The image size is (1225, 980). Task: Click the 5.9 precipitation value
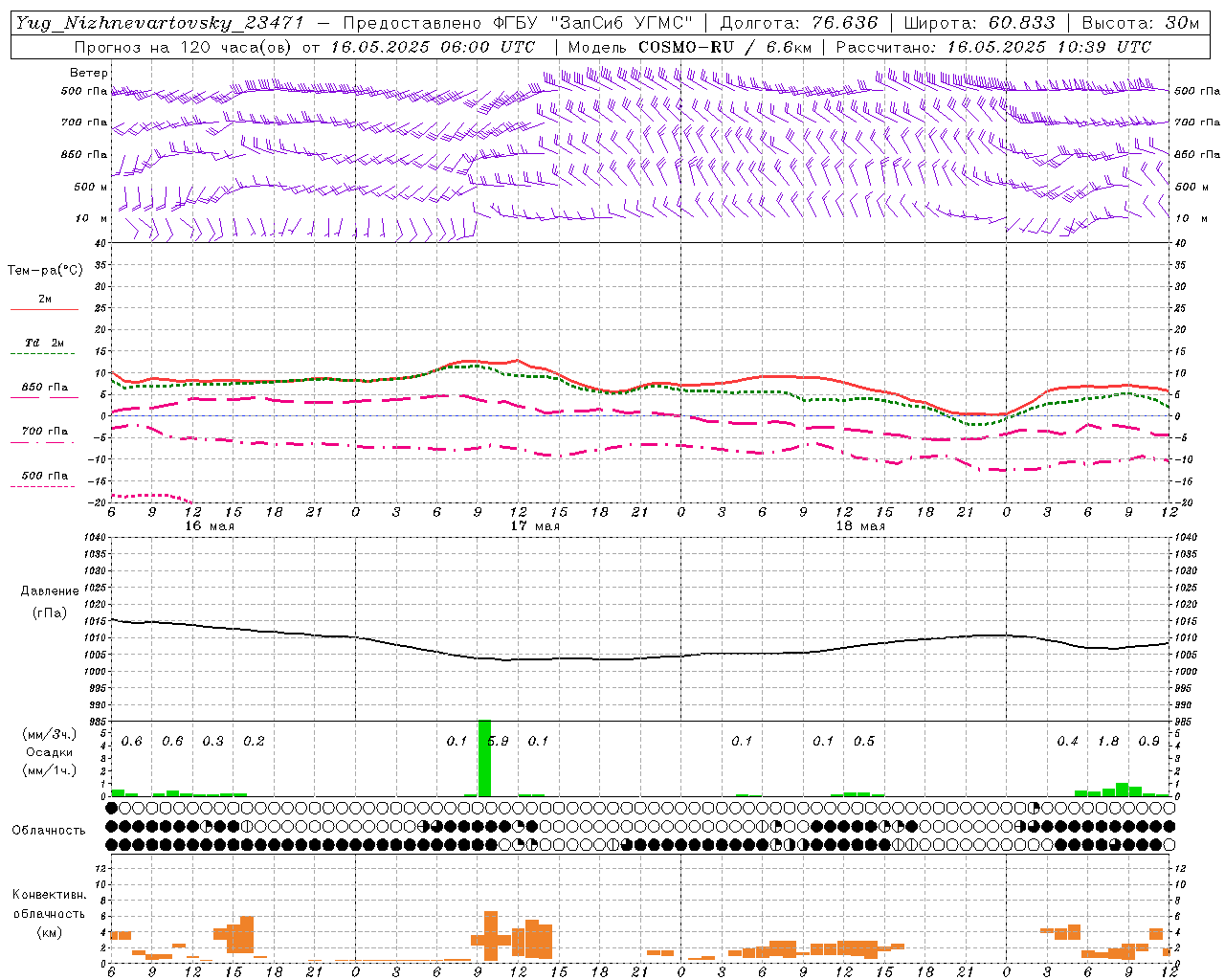pyautogui.click(x=499, y=742)
